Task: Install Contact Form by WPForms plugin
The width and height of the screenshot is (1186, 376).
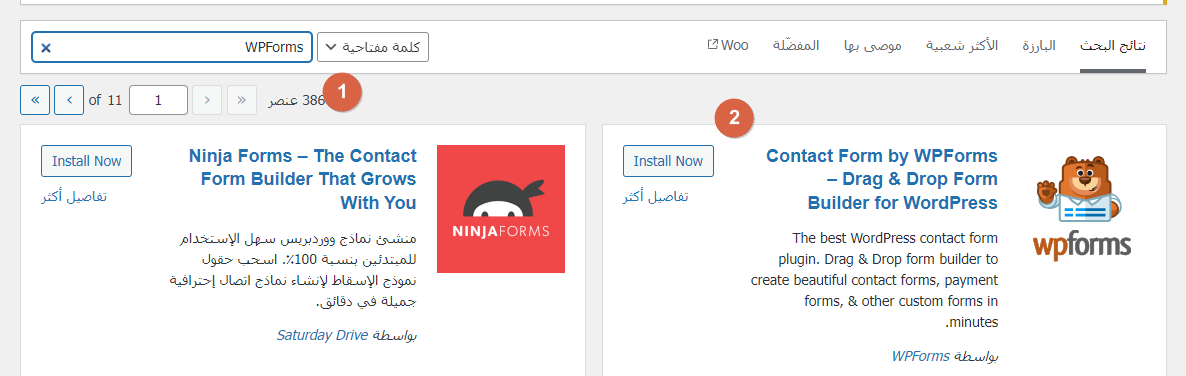Action: 668,161
